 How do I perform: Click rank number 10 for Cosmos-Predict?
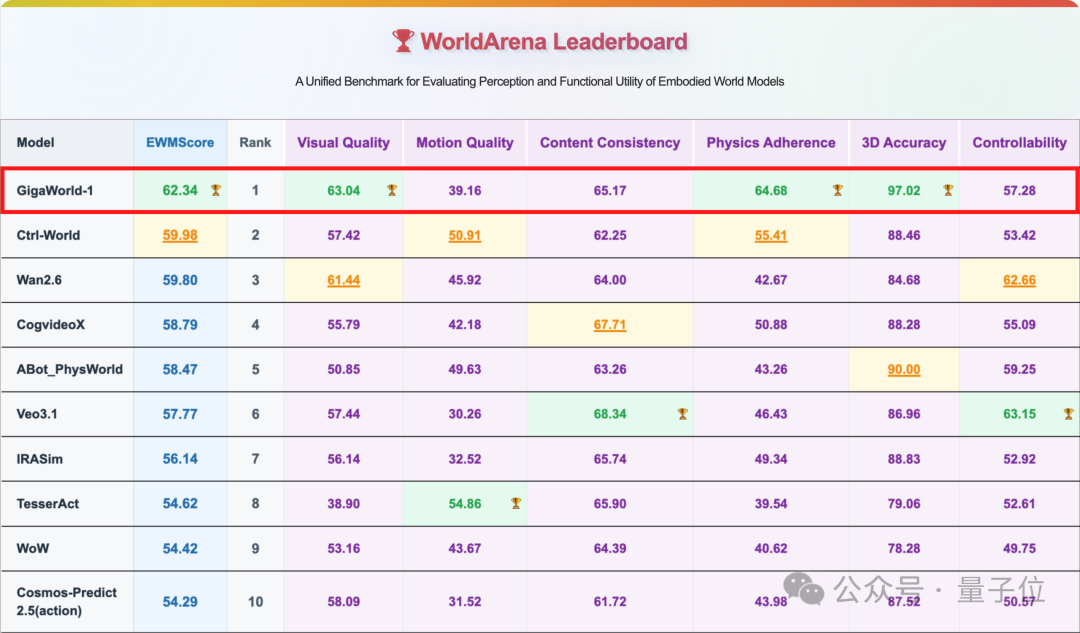[x=255, y=602]
